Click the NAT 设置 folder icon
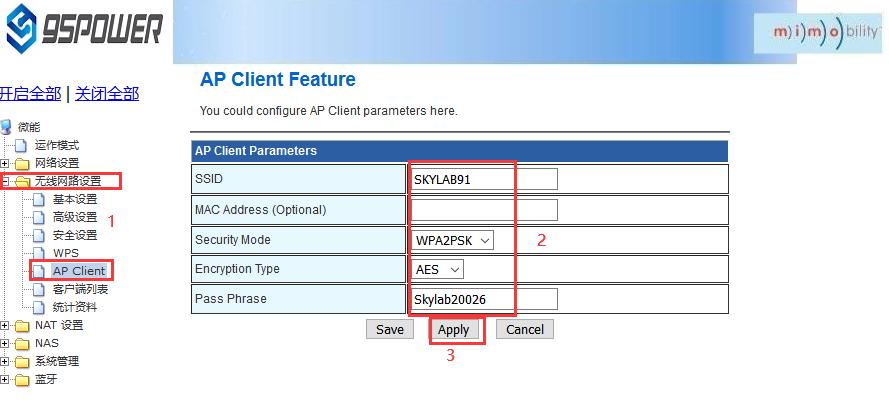Screen dimensions: 889x402 tap(23, 325)
